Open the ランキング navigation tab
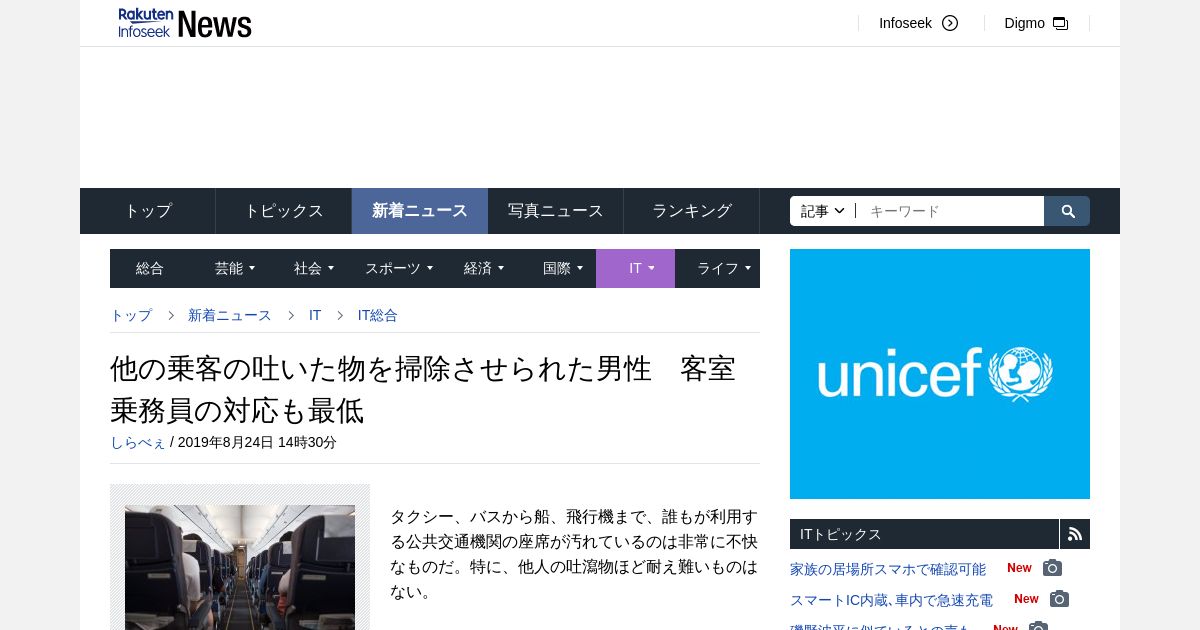Viewport: 1200px width, 630px height. [x=692, y=211]
